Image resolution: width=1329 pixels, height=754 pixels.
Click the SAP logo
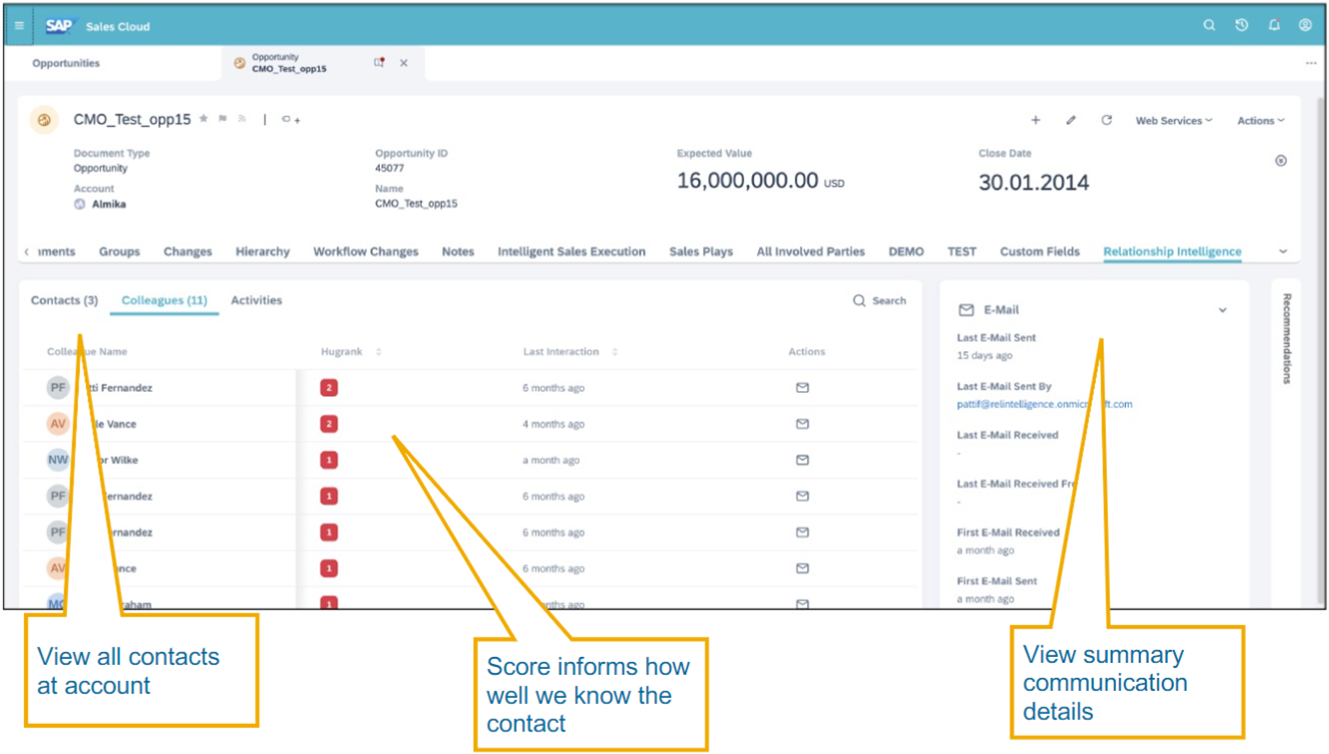(59, 26)
